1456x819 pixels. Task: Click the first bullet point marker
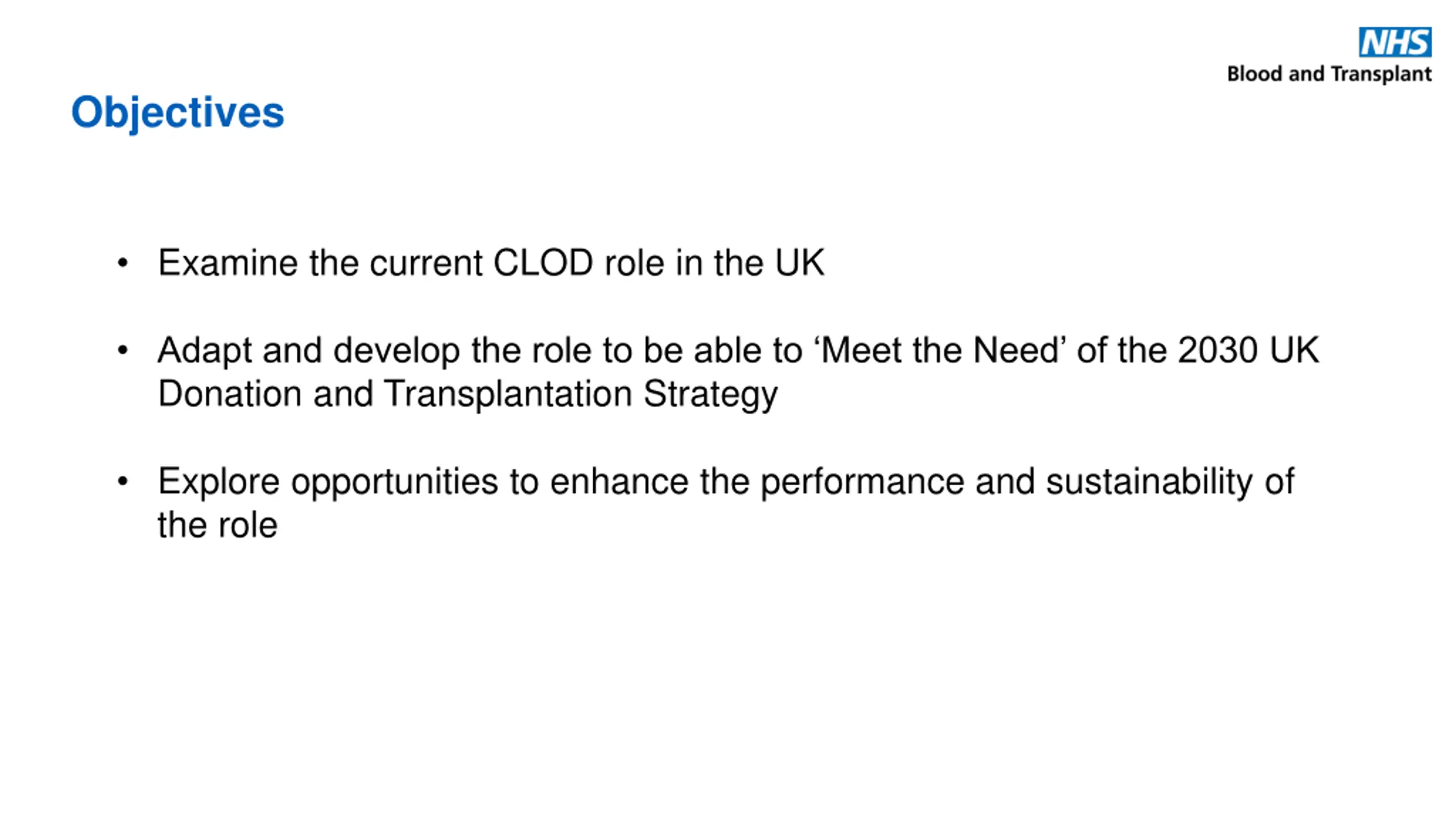[122, 263]
